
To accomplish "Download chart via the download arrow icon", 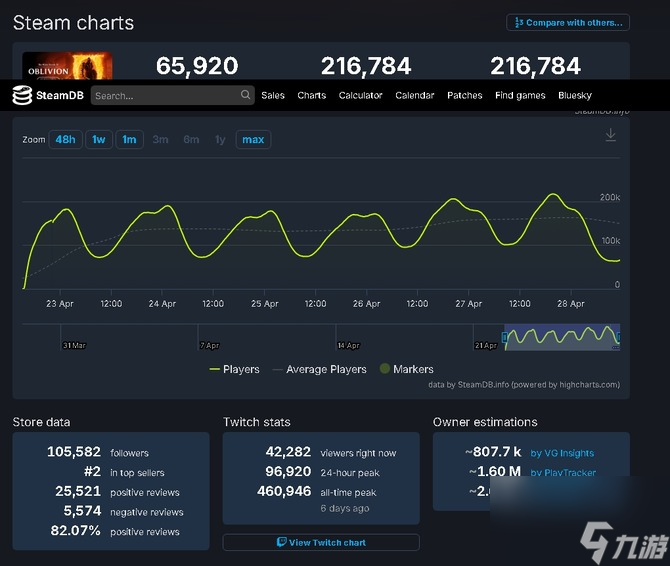I will [611, 135].
